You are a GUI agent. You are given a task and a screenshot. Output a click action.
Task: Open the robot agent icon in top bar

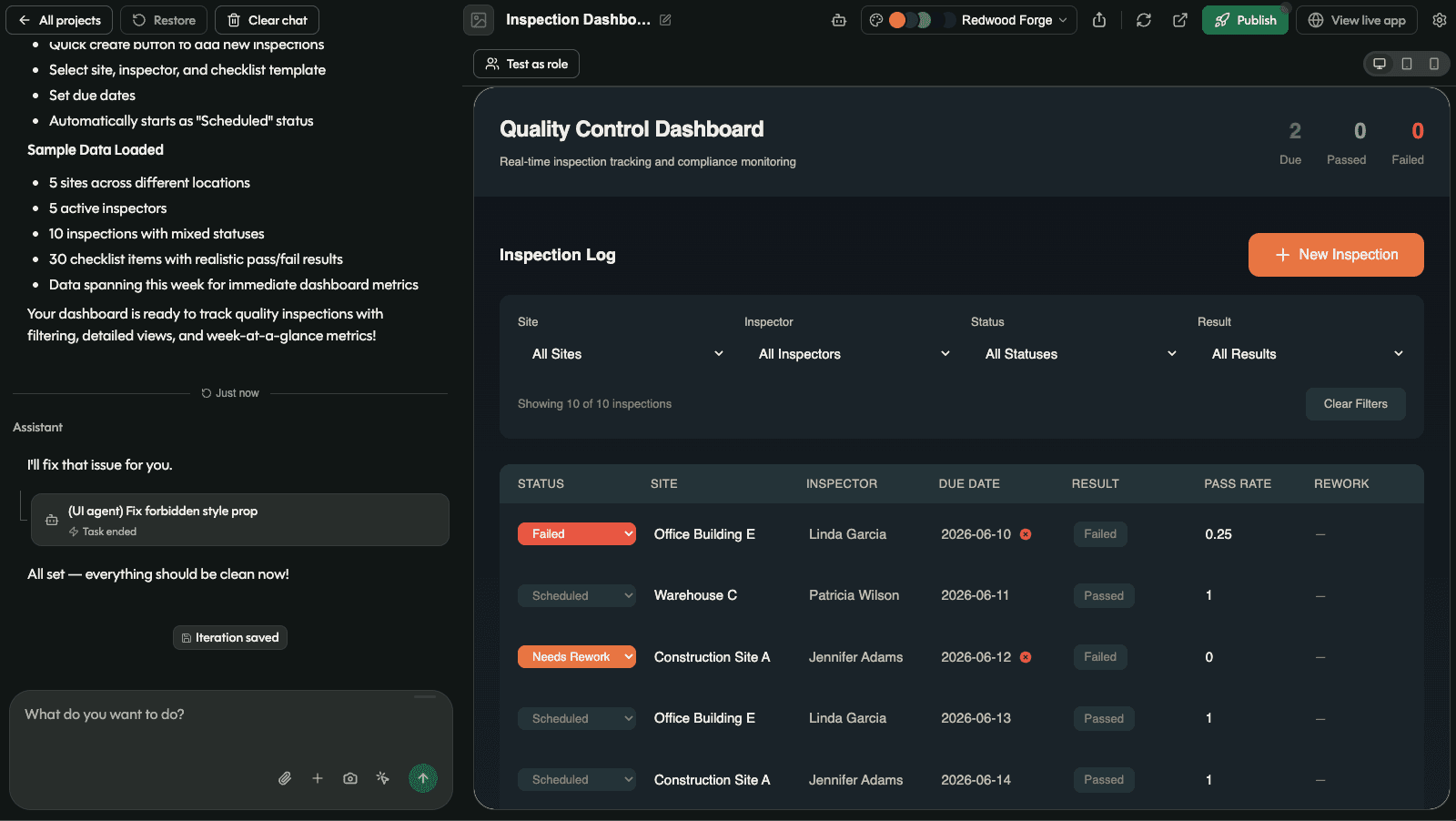[x=839, y=20]
